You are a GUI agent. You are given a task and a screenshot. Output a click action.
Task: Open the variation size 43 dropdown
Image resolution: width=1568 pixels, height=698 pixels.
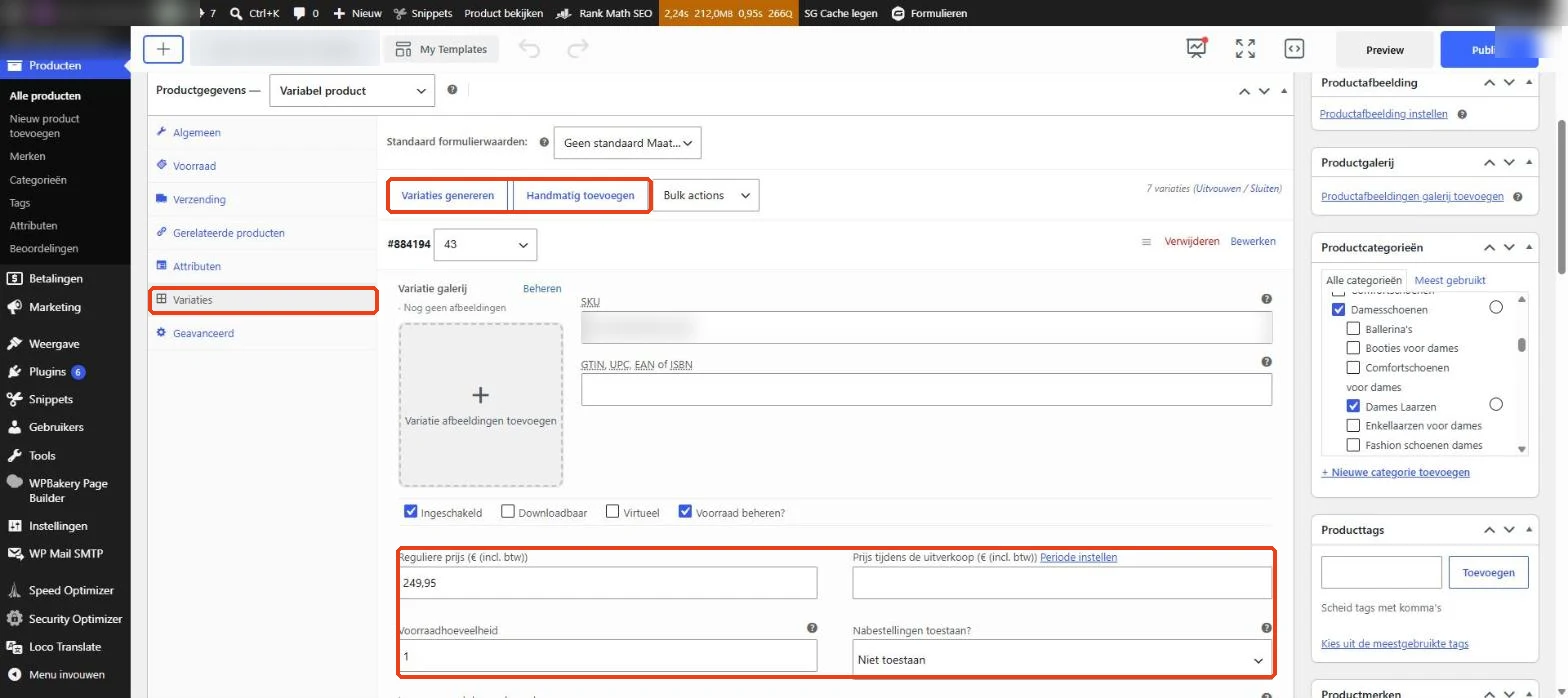tap(485, 245)
